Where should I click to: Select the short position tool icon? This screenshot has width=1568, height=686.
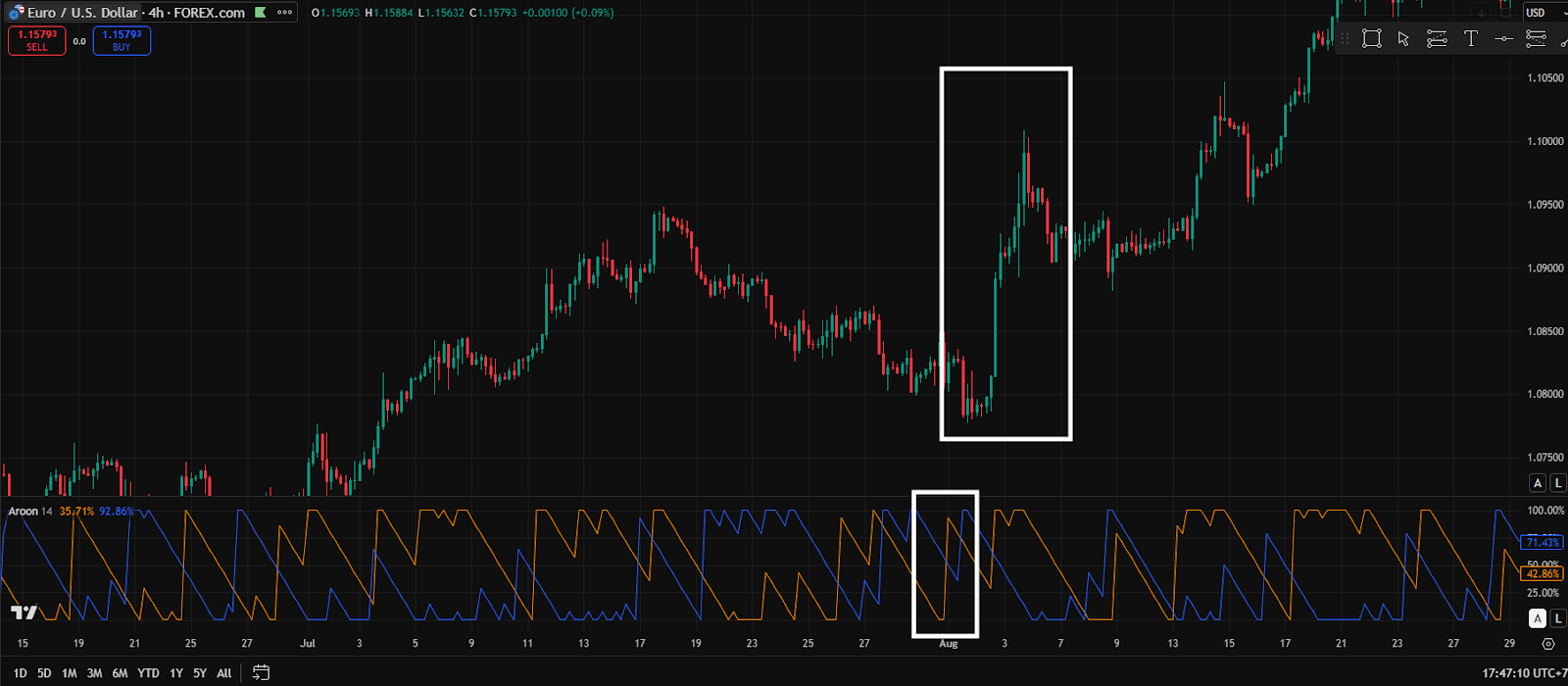(x=1536, y=38)
